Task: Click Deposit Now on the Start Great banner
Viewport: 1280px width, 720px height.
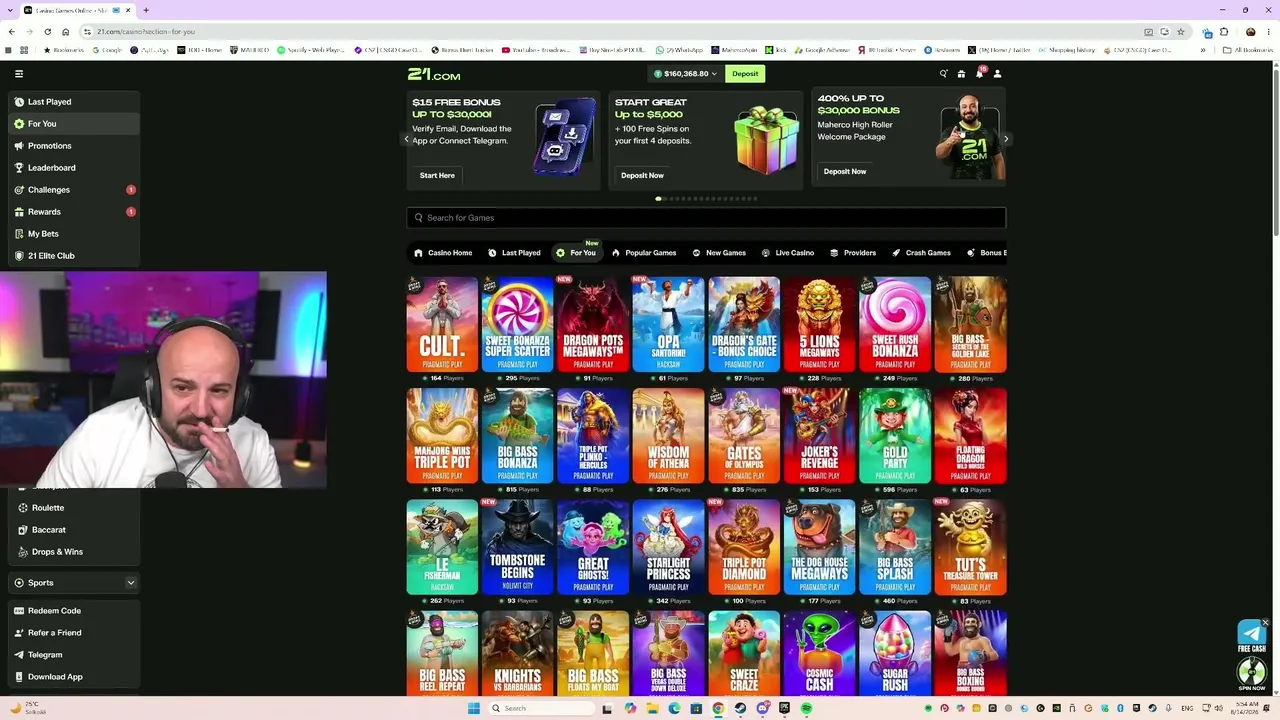Action: (642, 176)
